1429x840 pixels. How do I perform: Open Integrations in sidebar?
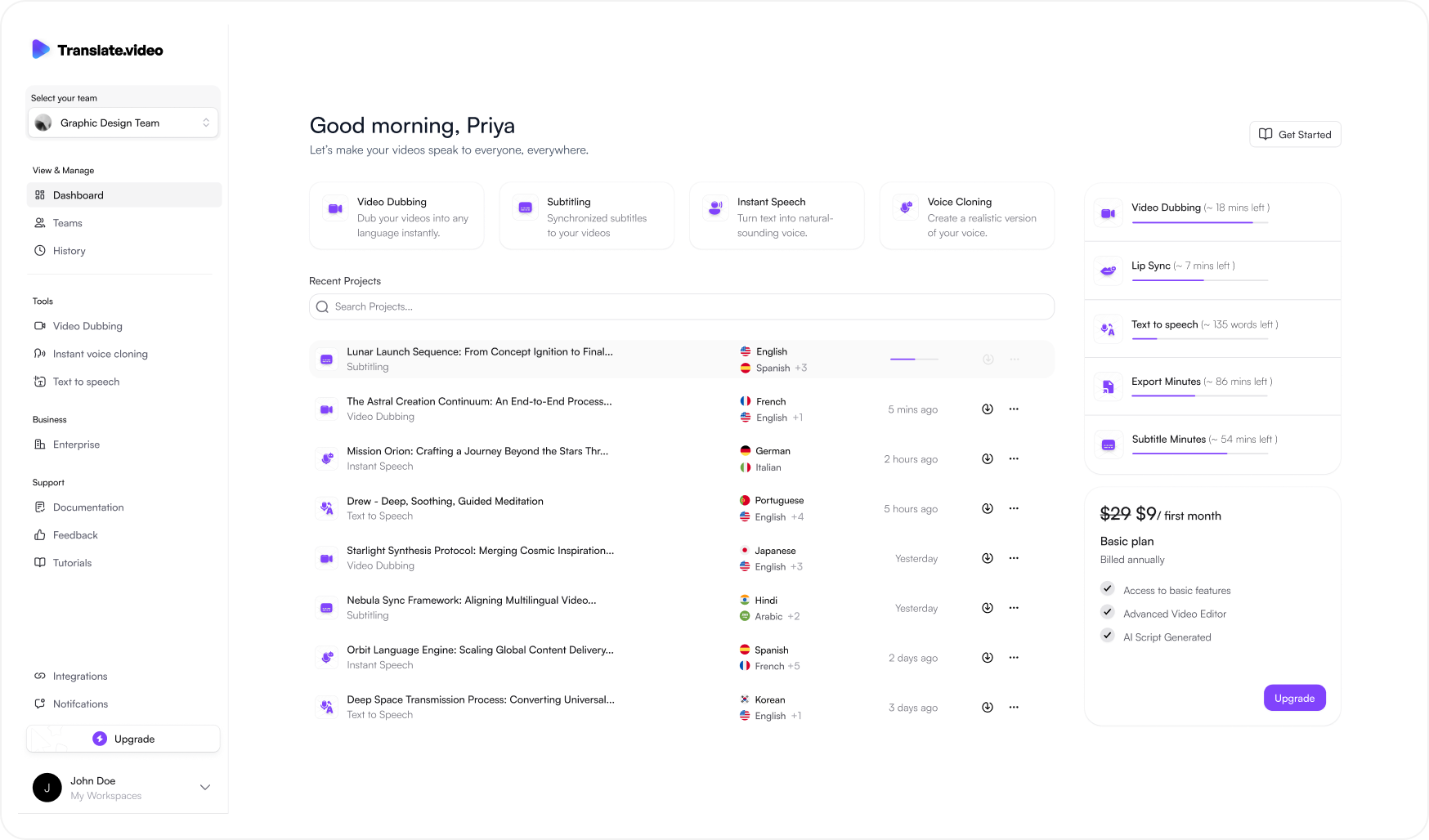pos(71,677)
